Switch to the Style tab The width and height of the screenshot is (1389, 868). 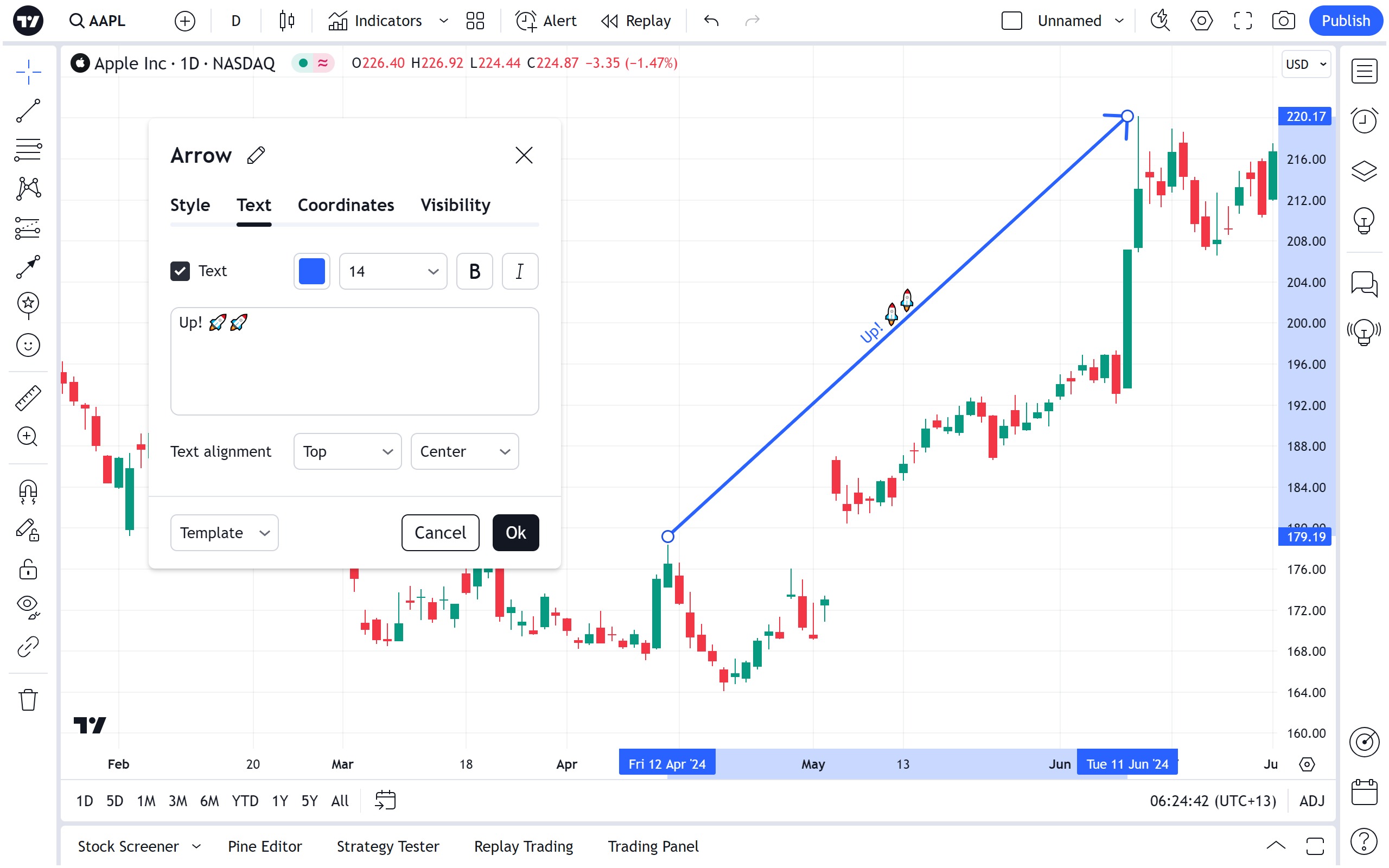[x=190, y=206]
